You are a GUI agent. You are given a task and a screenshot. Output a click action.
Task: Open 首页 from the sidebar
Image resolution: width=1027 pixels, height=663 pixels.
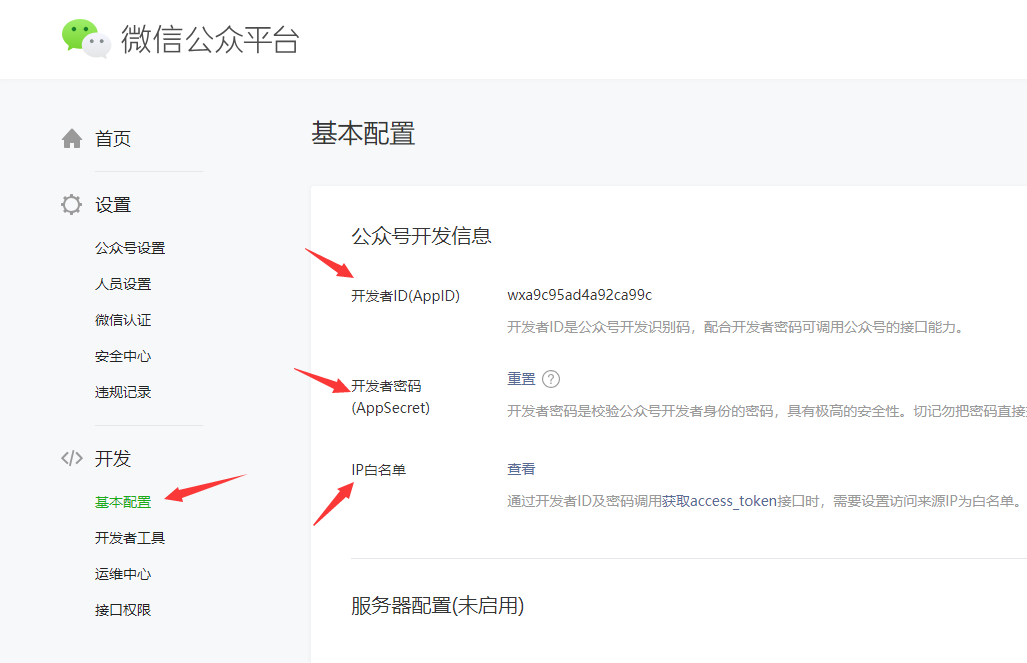[114, 138]
